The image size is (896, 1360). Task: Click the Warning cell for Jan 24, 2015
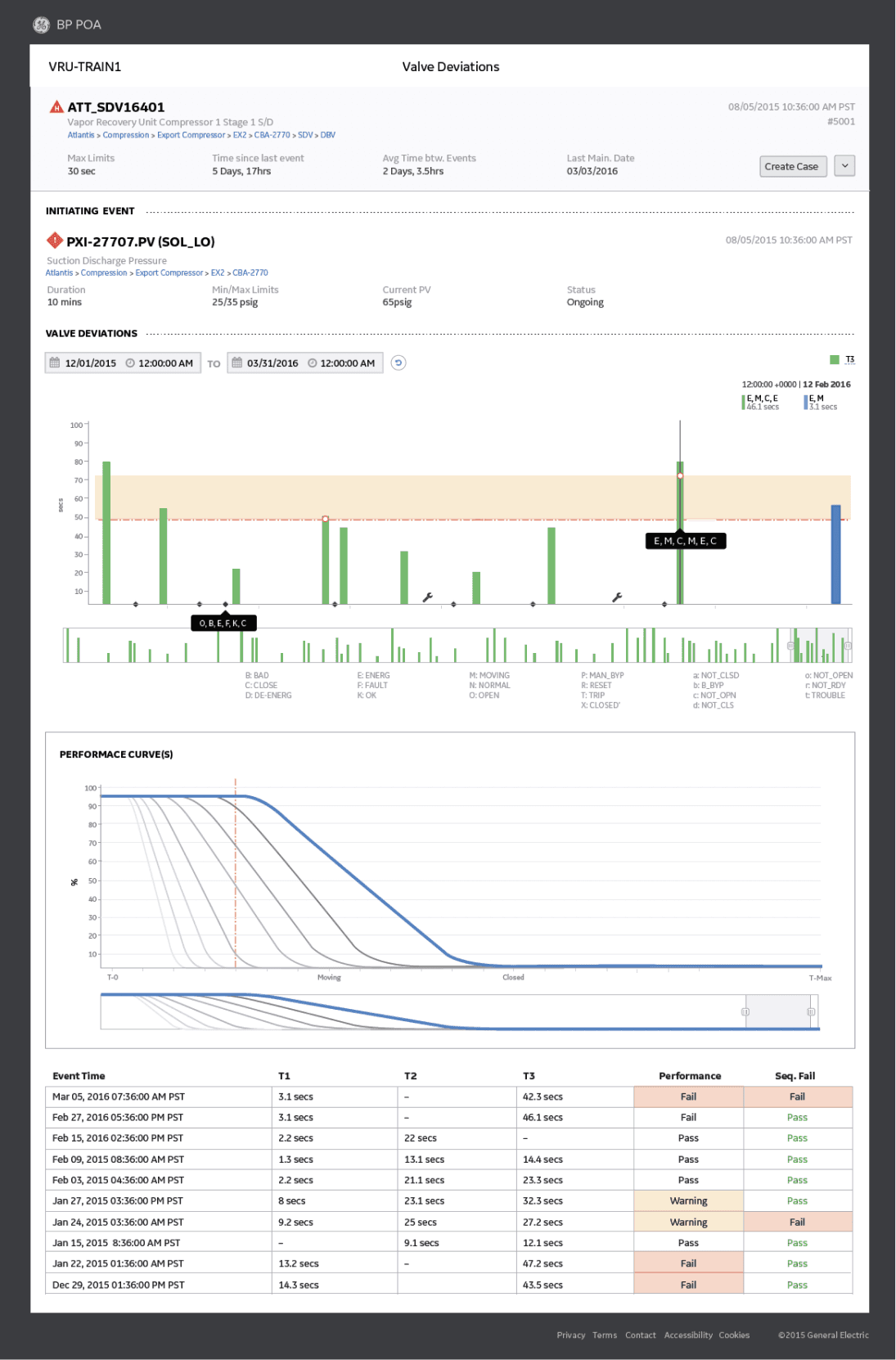click(689, 1222)
